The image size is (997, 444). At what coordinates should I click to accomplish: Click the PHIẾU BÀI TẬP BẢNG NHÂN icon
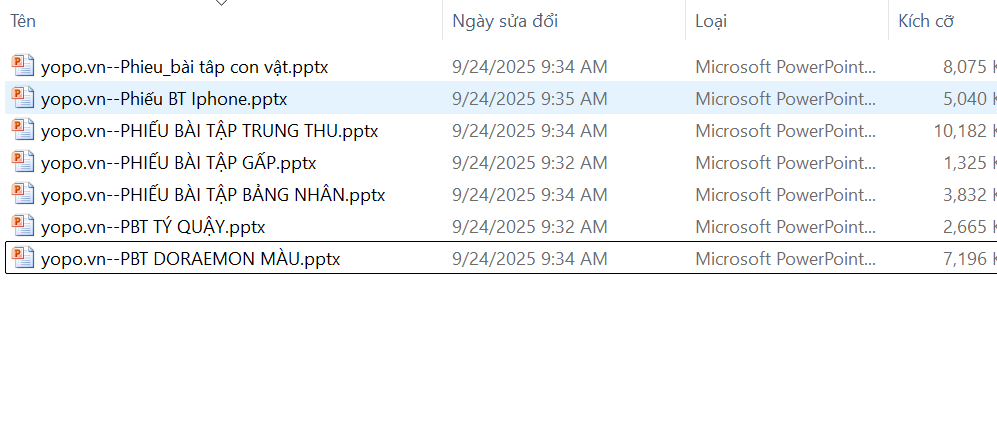[22, 194]
